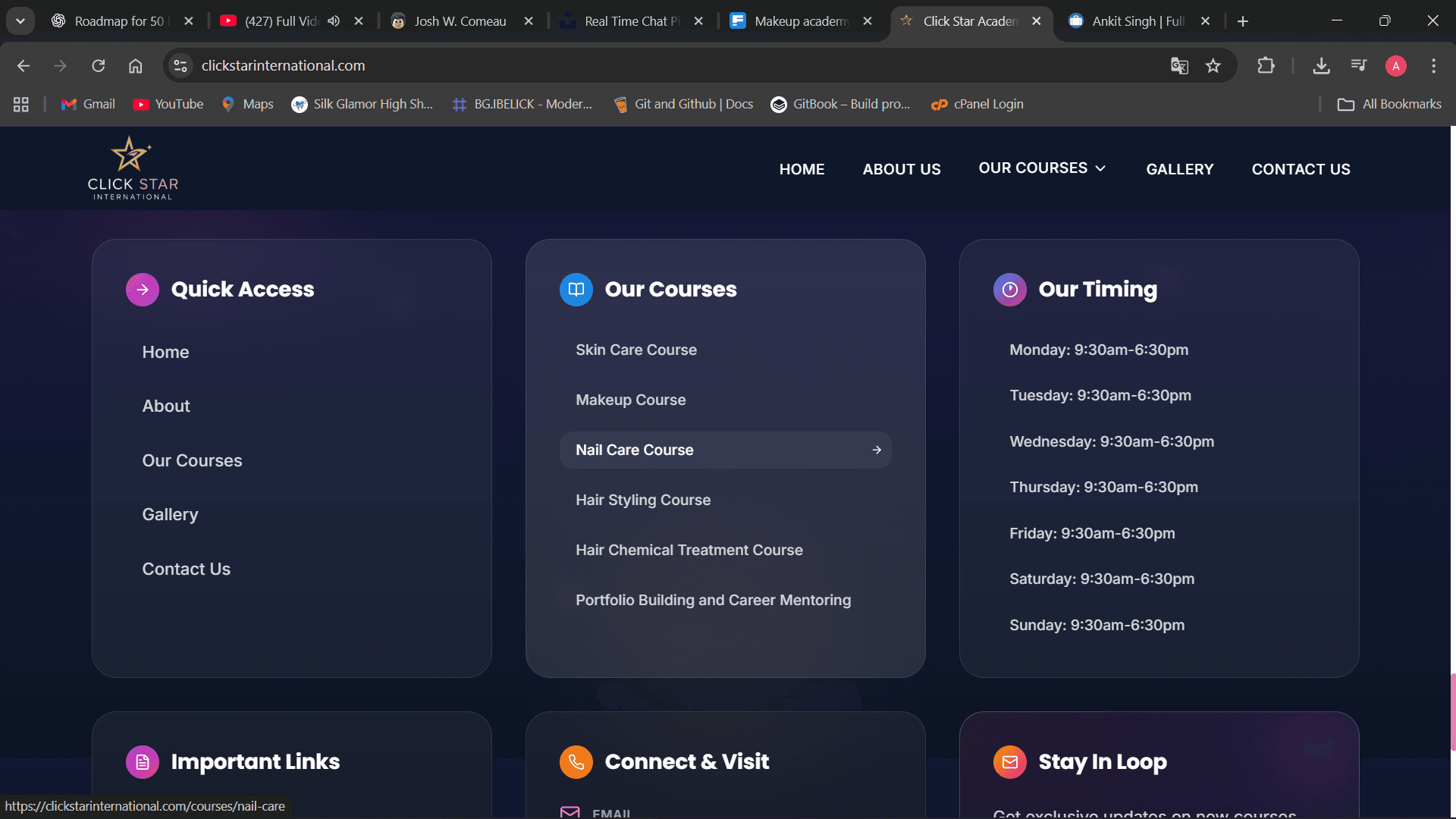Reload the current page
This screenshot has width=1456, height=819.
point(99,66)
